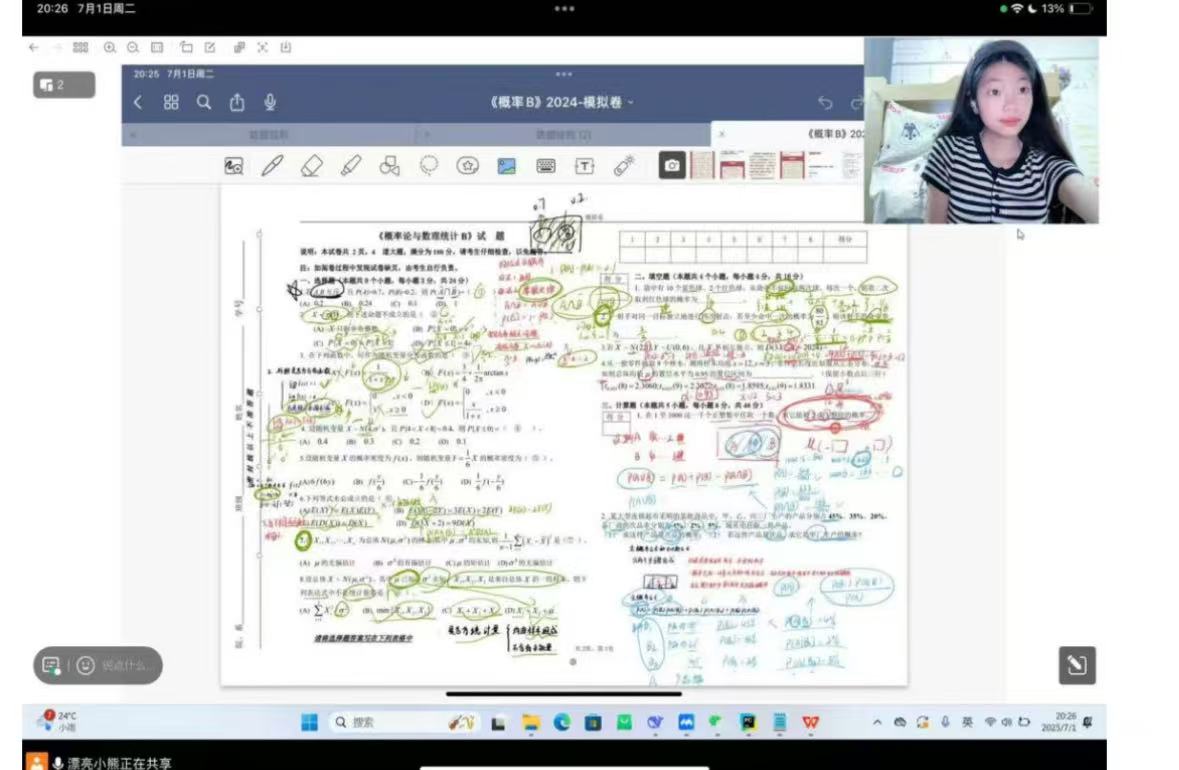Turn on the laser pointer tool

[x=624, y=166]
